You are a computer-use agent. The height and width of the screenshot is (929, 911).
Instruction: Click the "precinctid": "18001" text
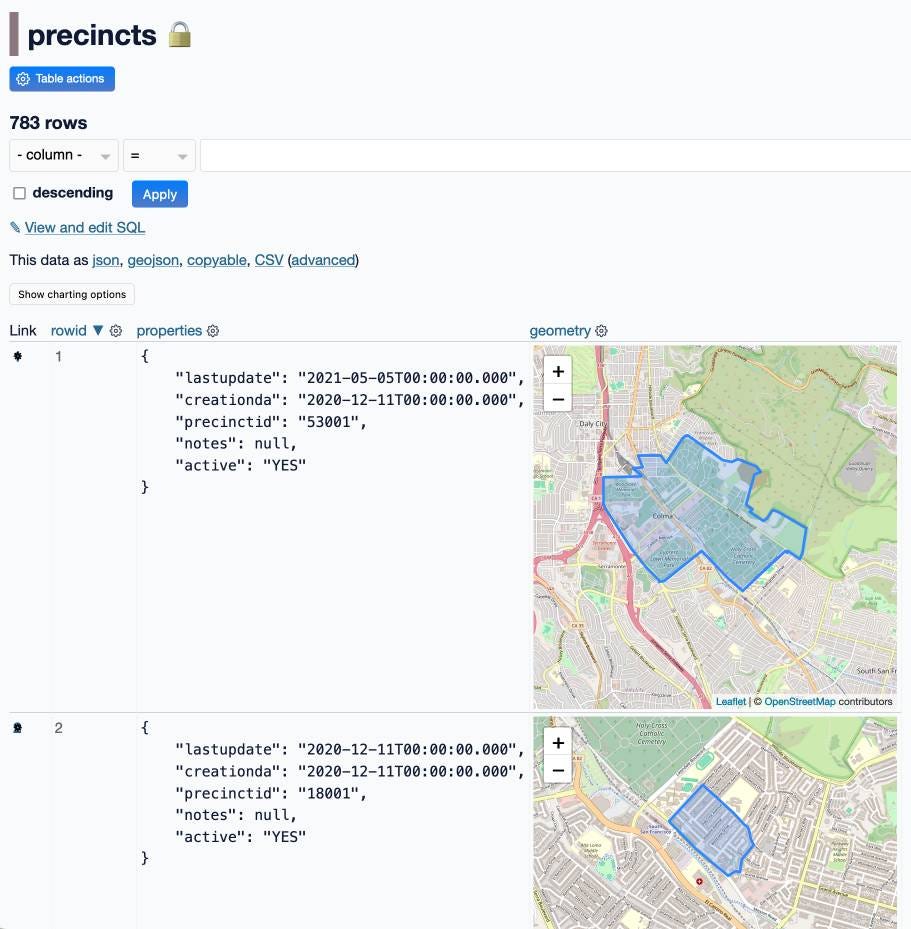pyautogui.click(x=271, y=793)
